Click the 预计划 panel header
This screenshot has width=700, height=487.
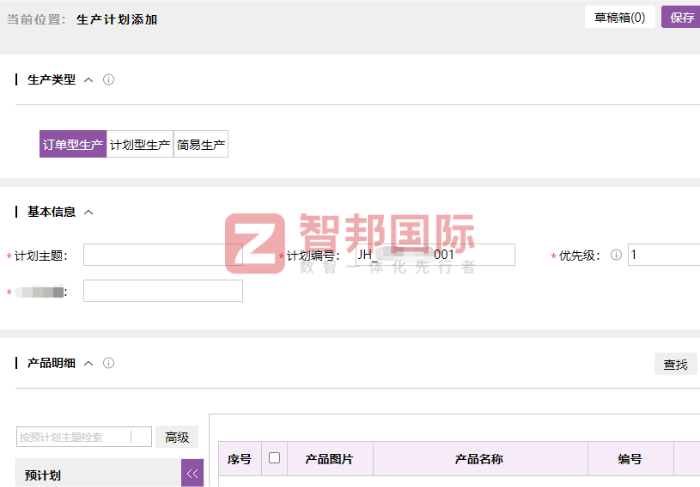click(x=97, y=475)
